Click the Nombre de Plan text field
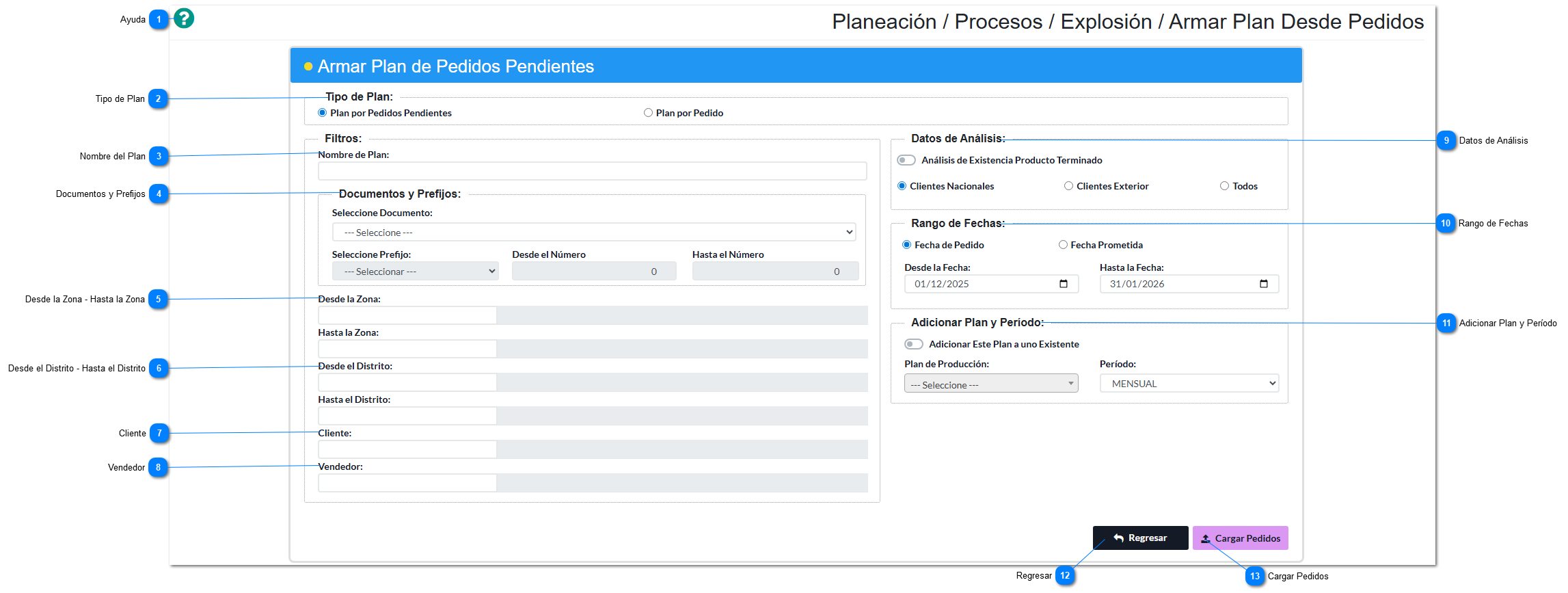The image size is (1568, 593). [x=592, y=171]
